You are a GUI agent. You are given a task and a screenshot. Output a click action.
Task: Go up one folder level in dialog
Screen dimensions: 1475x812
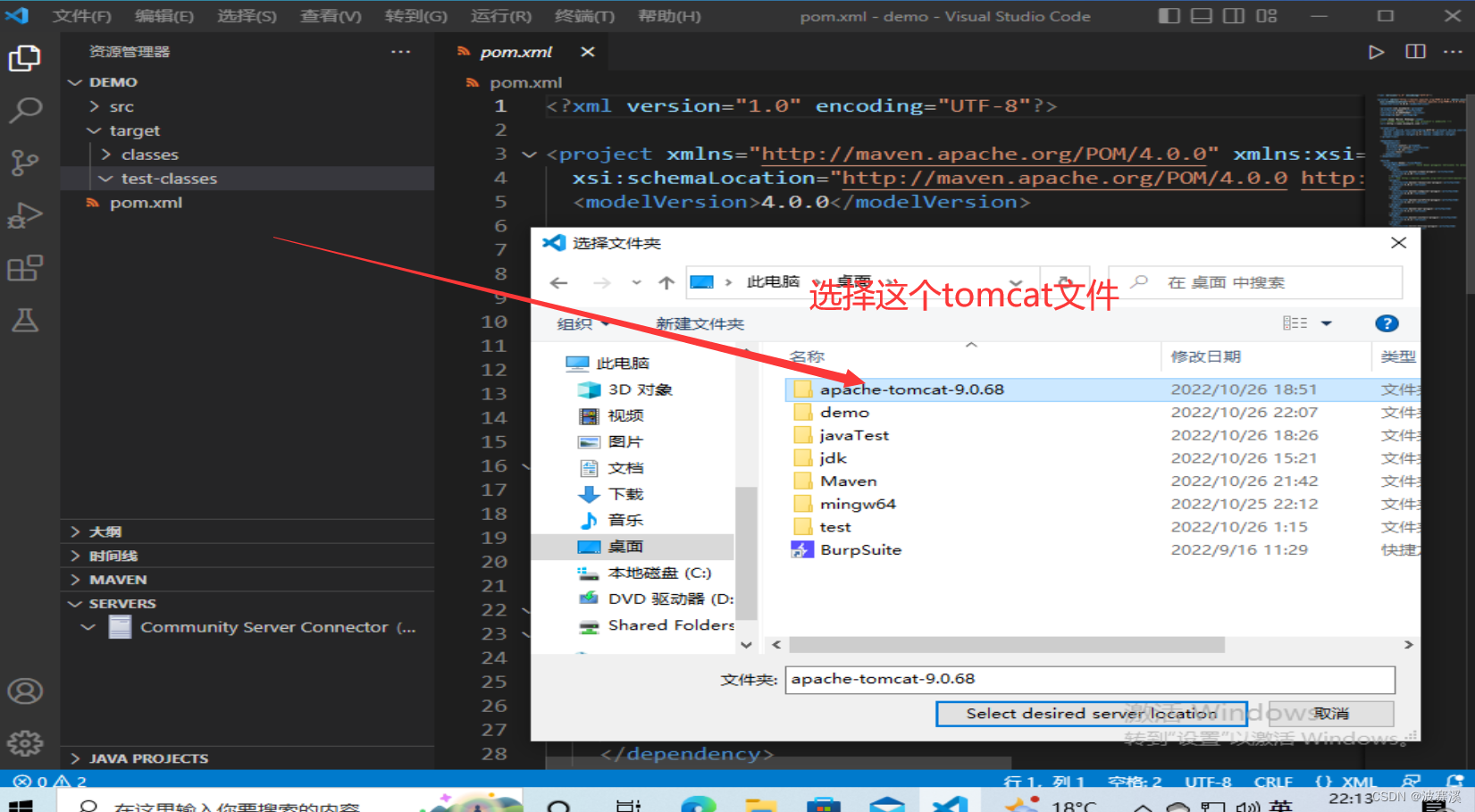(666, 283)
